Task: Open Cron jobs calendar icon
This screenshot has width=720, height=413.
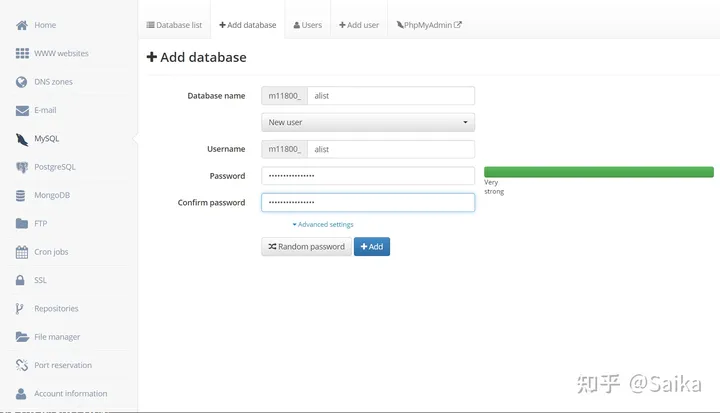Action: point(22,252)
